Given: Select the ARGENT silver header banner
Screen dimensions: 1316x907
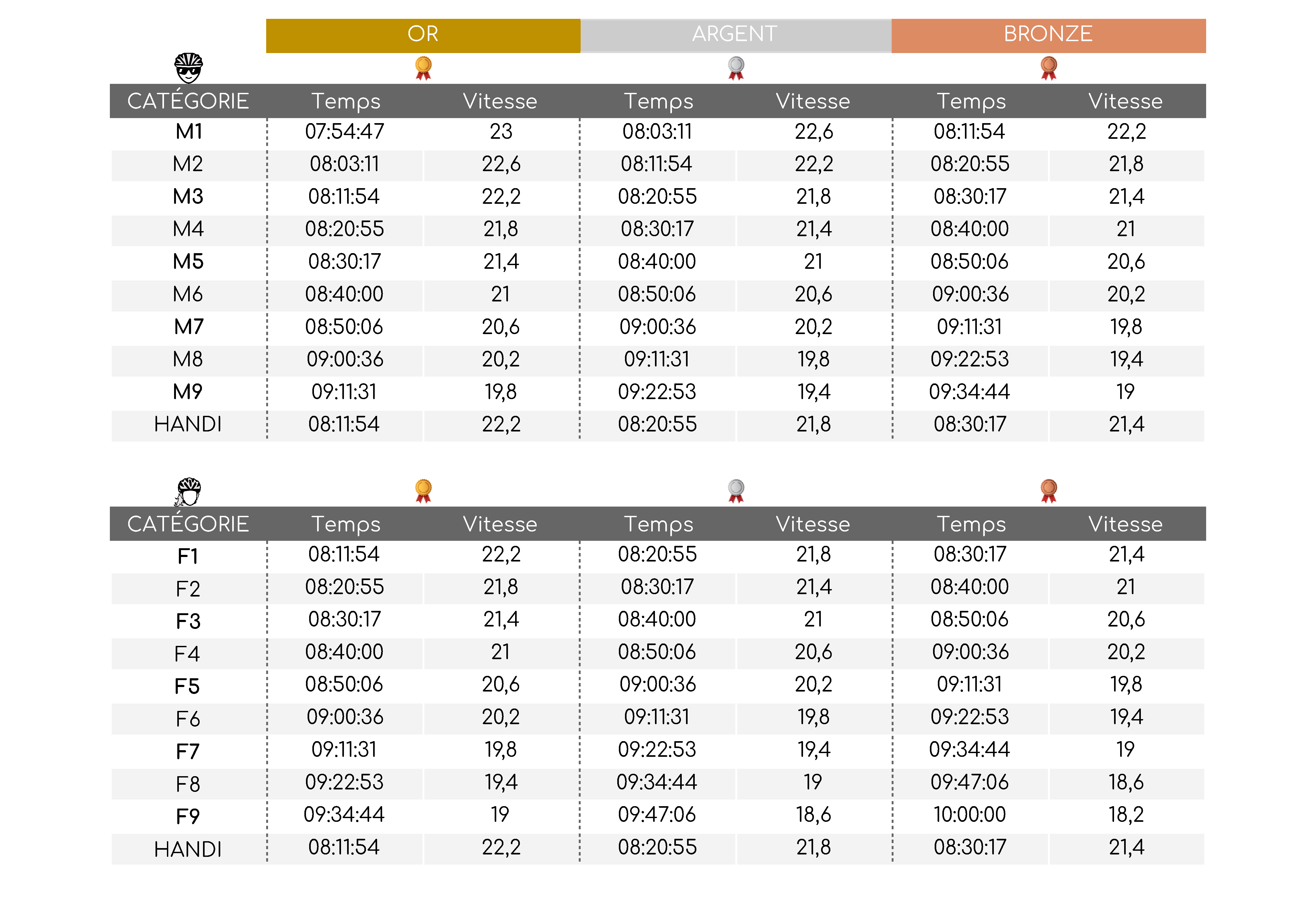Looking at the screenshot, I should 735,34.
